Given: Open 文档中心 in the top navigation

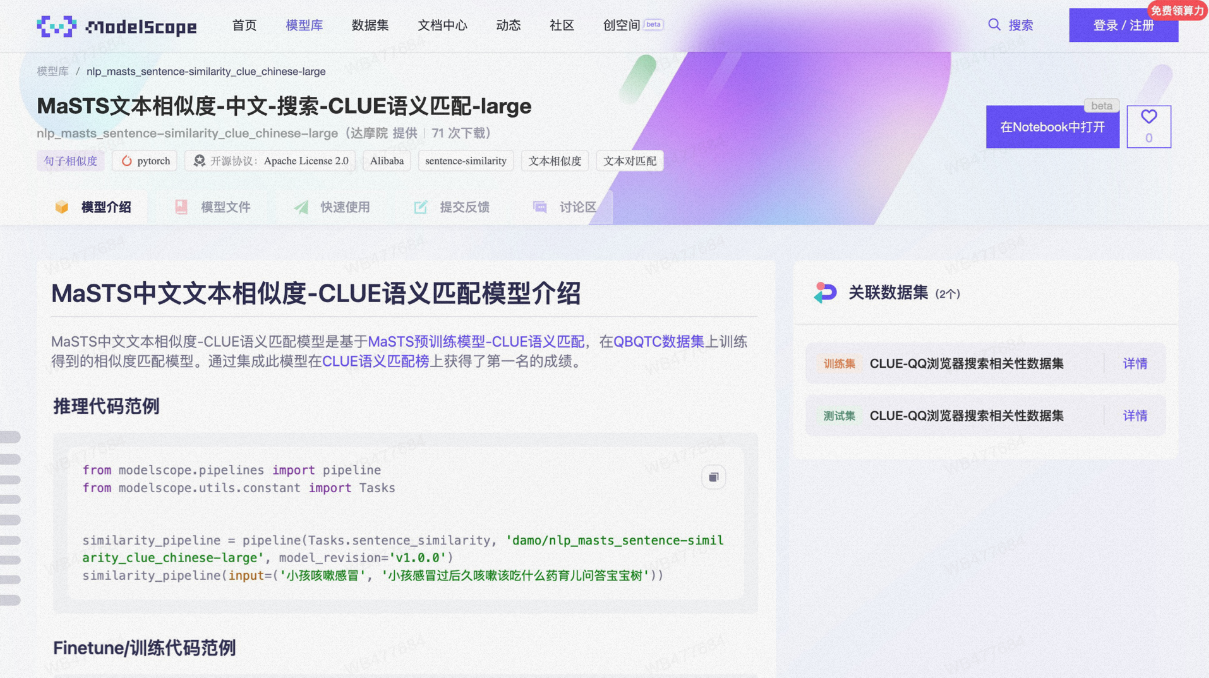Looking at the screenshot, I should (x=442, y=25).
